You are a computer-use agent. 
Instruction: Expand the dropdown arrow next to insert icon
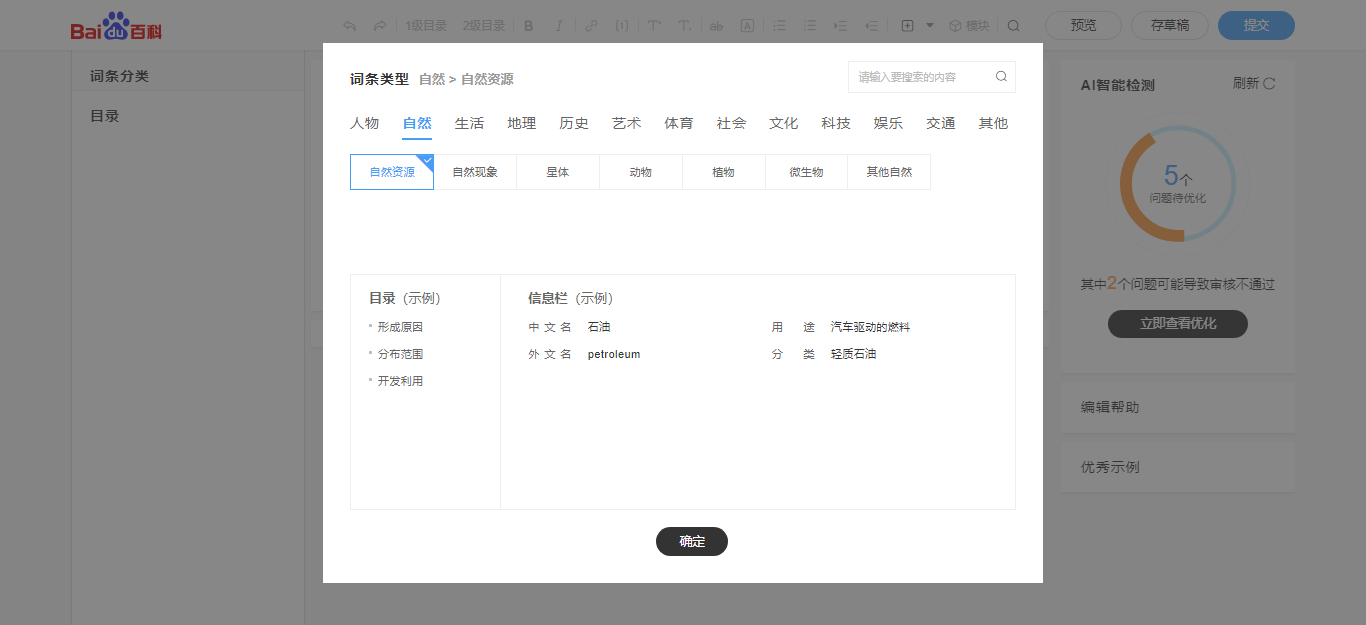931,25
